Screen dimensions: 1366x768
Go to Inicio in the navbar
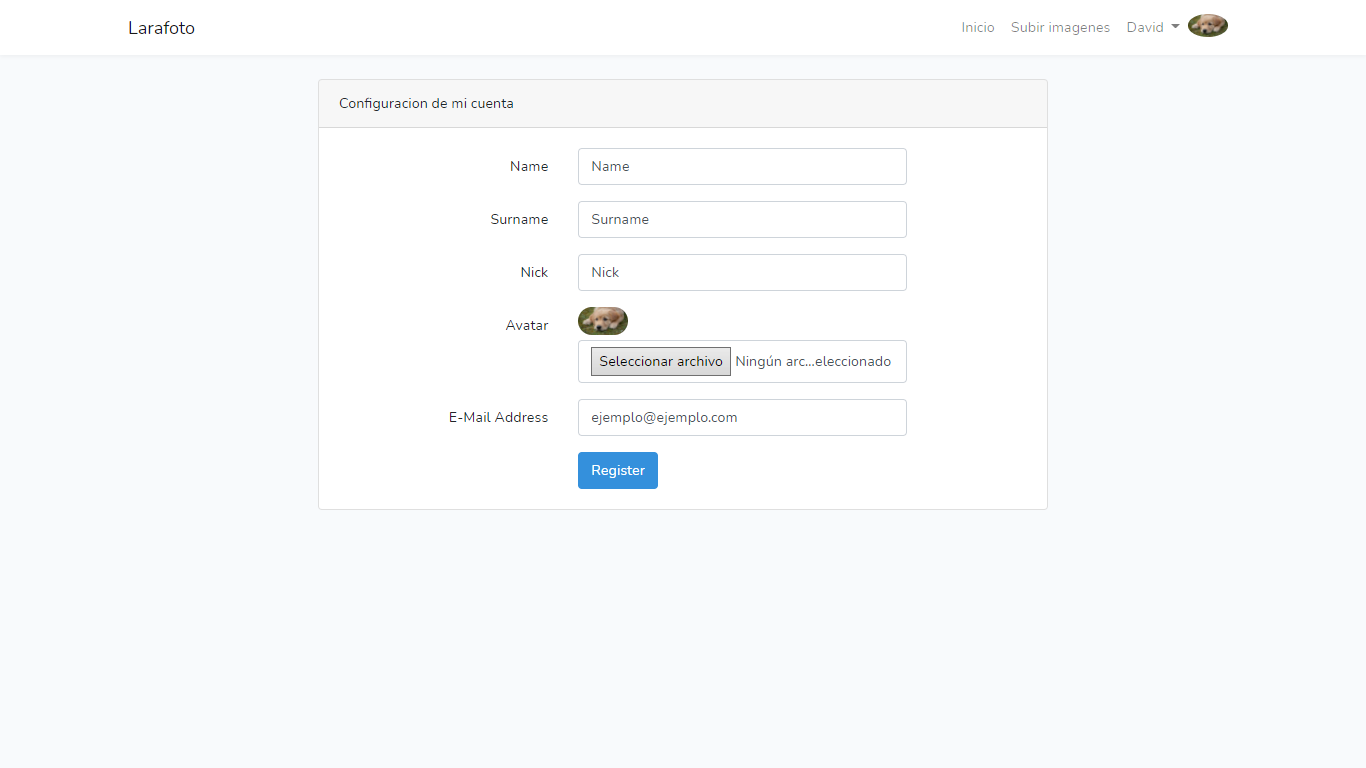coord(978,27)
